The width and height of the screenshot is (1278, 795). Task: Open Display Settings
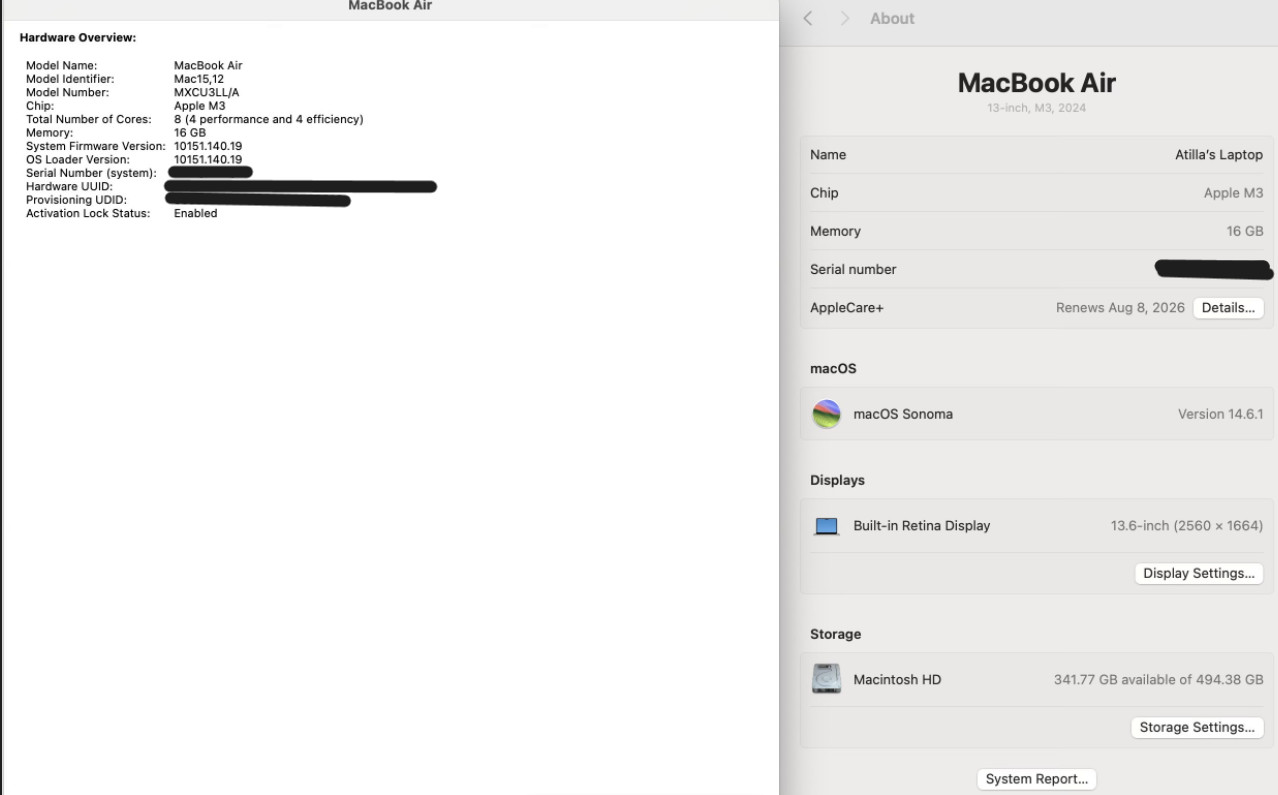click(1198, 574)
